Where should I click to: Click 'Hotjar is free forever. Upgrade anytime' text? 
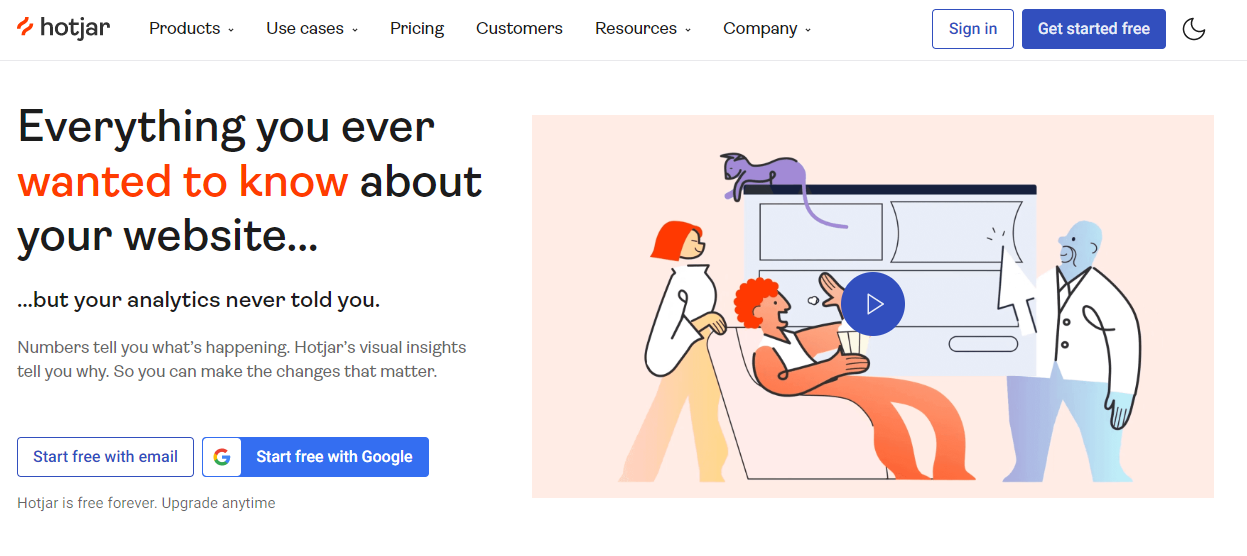[146, 503]
